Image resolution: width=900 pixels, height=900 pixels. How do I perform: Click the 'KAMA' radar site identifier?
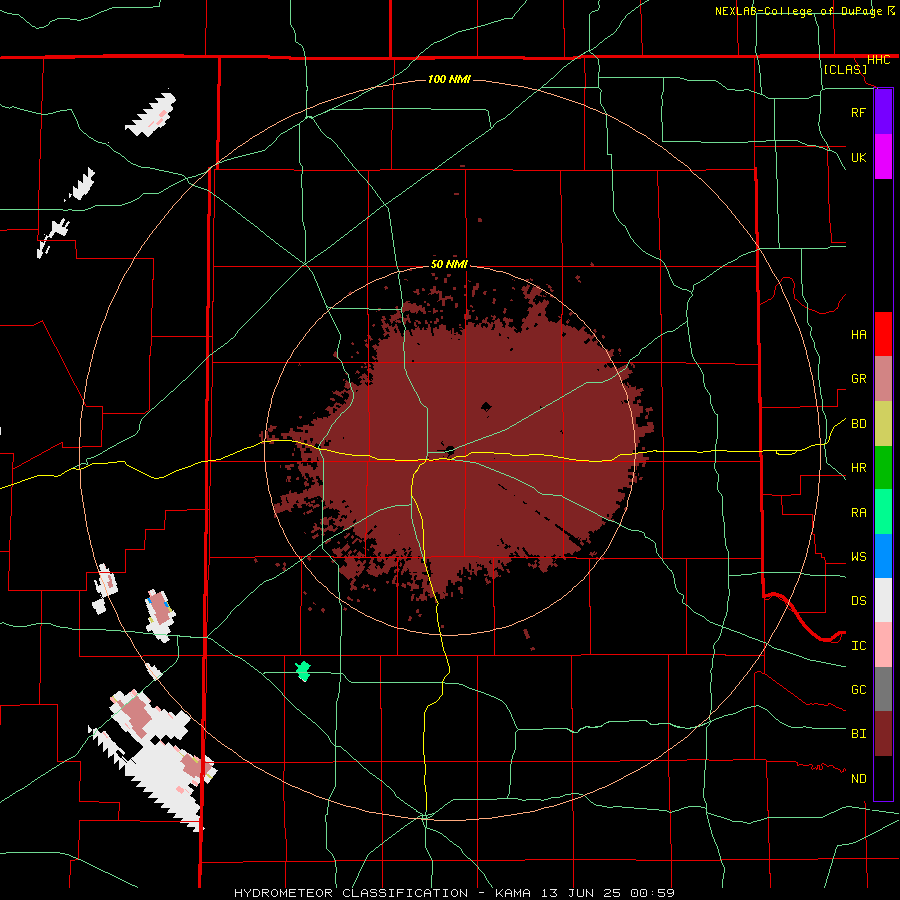click(513, 893)
